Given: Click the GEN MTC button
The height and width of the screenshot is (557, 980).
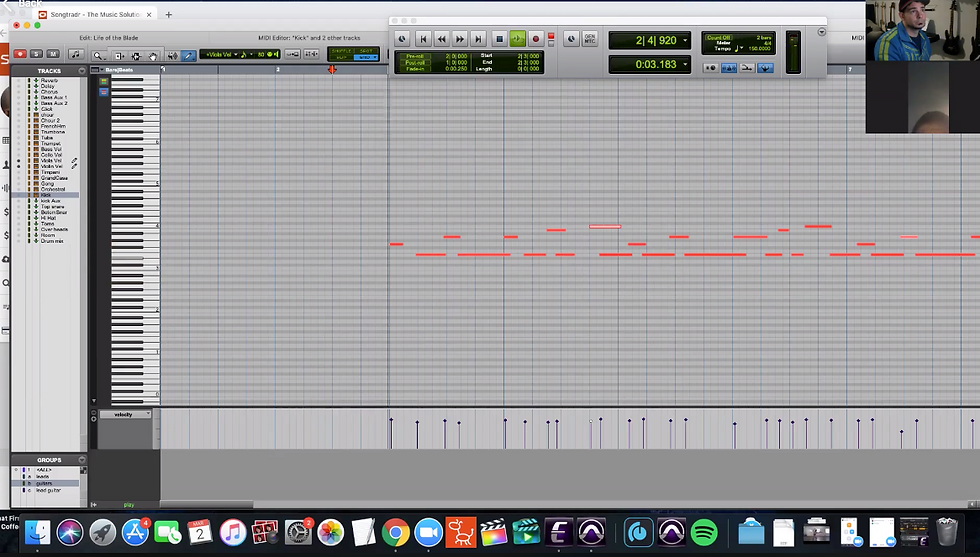Looking at the screenshot, I should pos(590,39).
